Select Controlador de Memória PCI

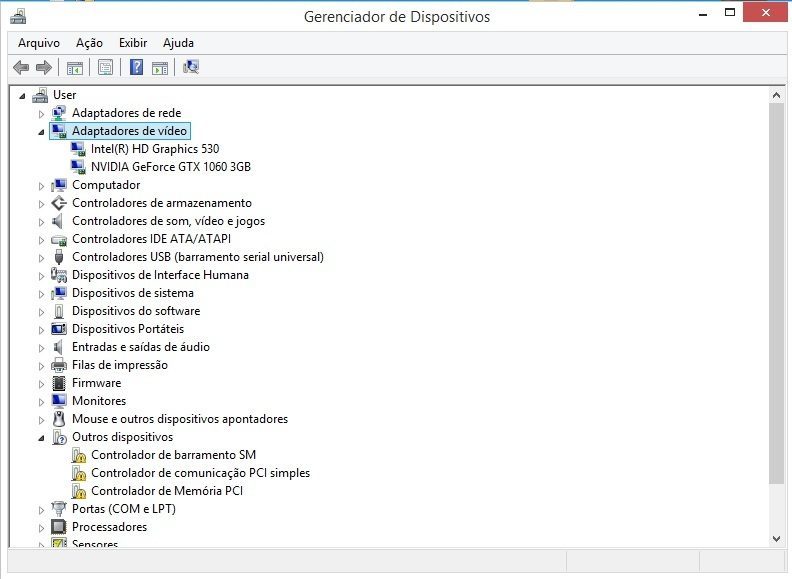coord(167,491)
